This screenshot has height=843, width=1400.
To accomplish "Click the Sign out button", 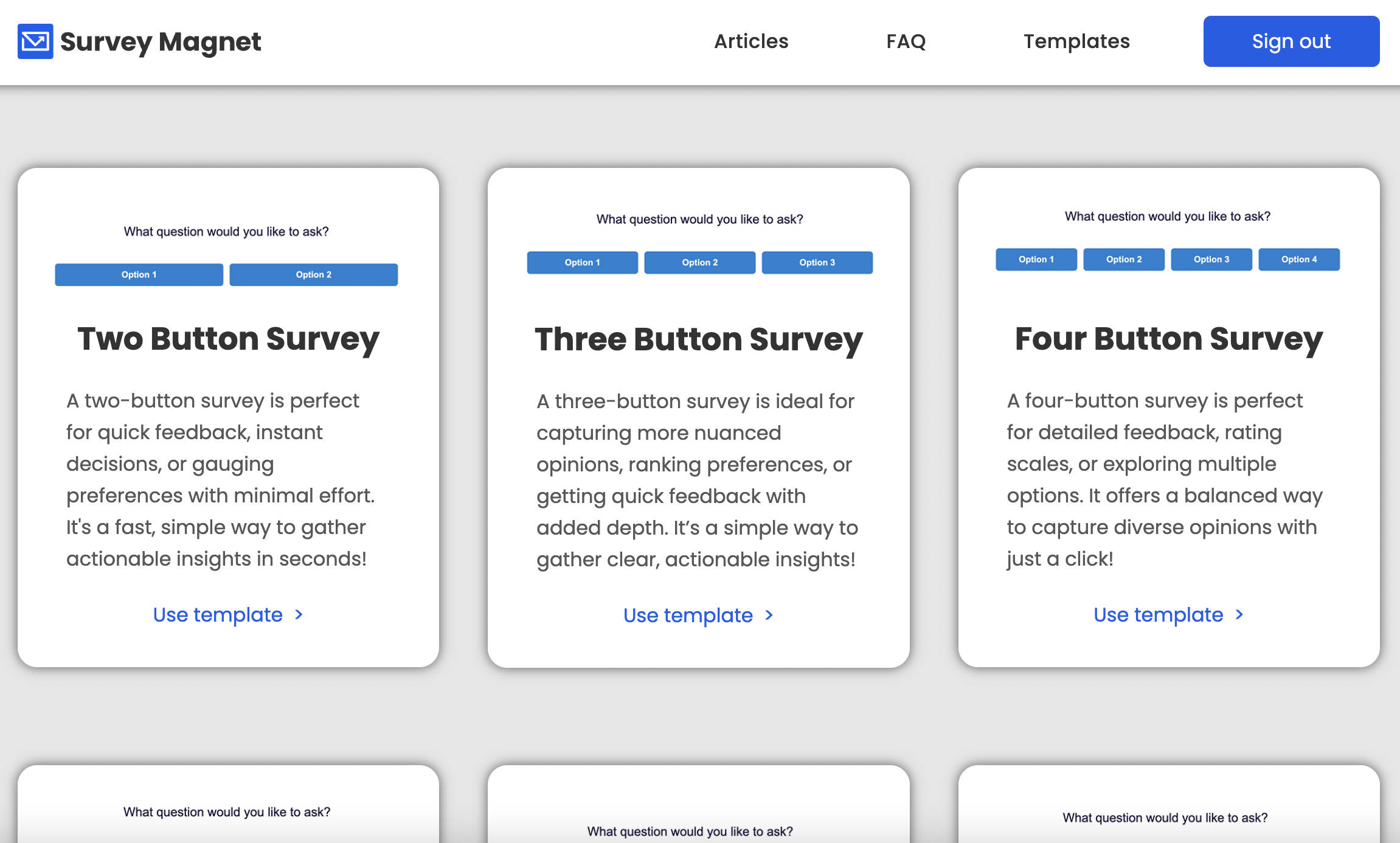I will click(x=1291, y=41).
